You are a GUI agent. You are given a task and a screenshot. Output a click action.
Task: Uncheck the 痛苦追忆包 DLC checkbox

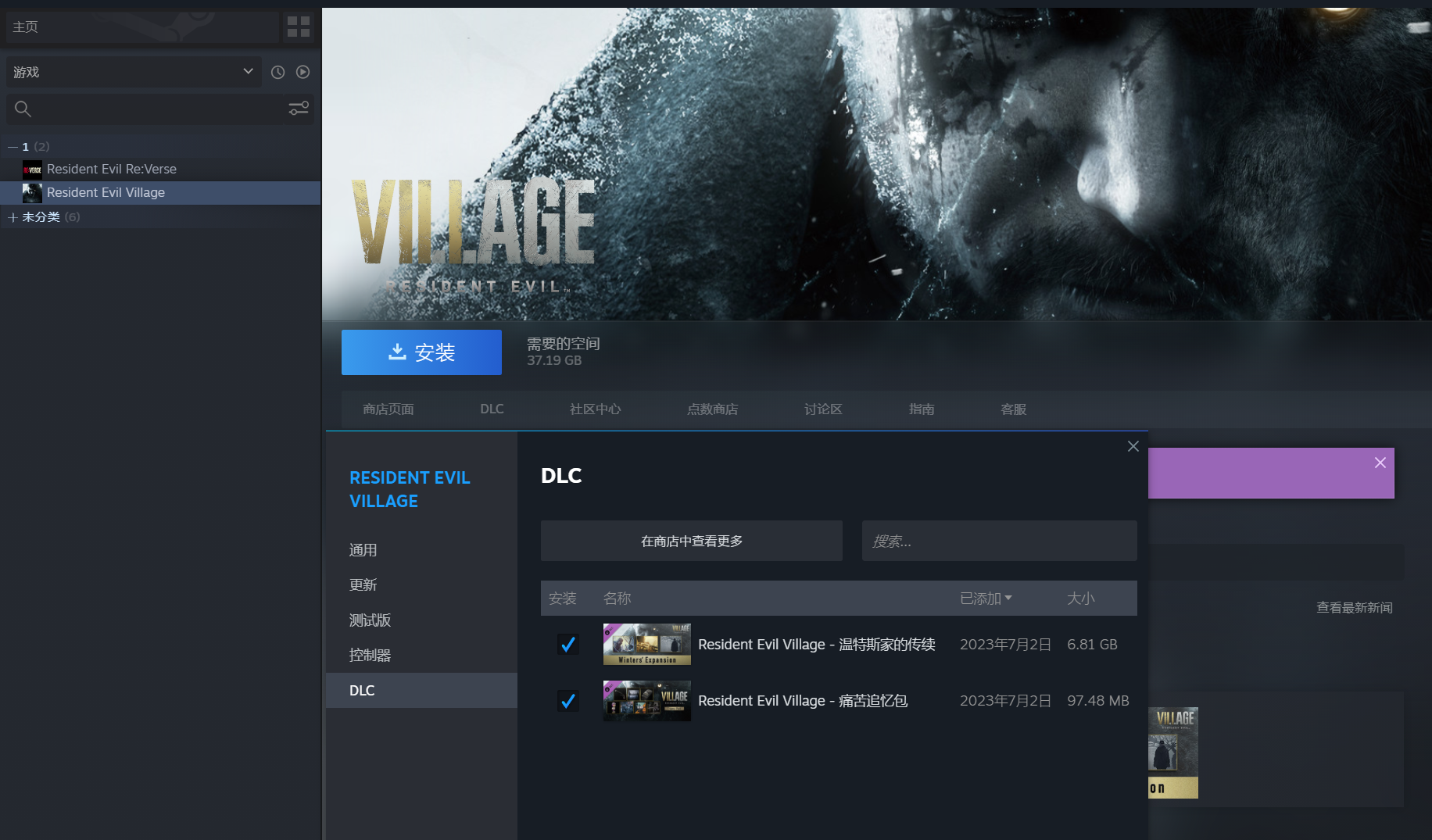tap(568, 701)
